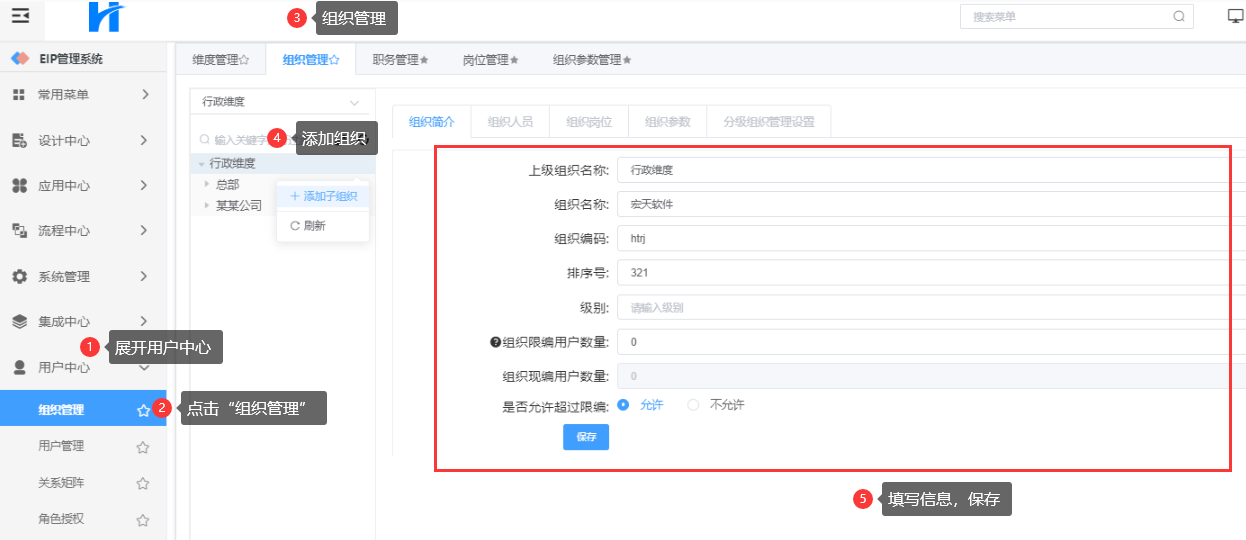Switch to the 维度管理 tab
The width and height of the screenshot is (1246, 540).
coord(220,60)
